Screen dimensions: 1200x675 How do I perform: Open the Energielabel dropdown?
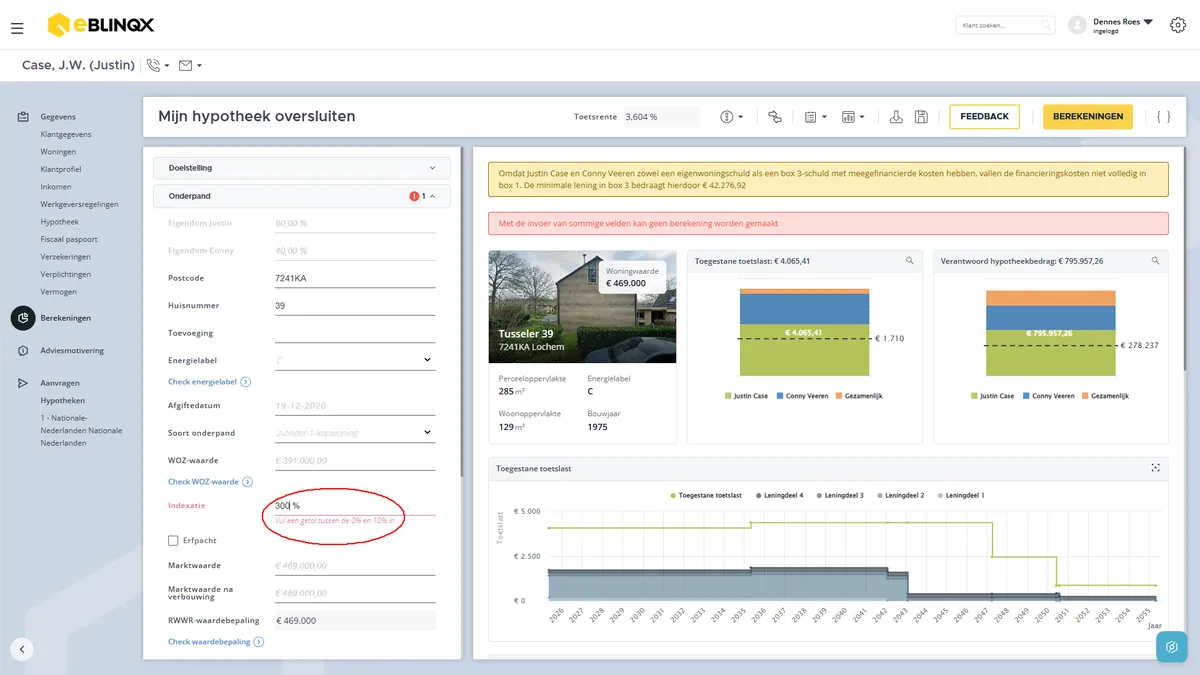click(355, 360)
